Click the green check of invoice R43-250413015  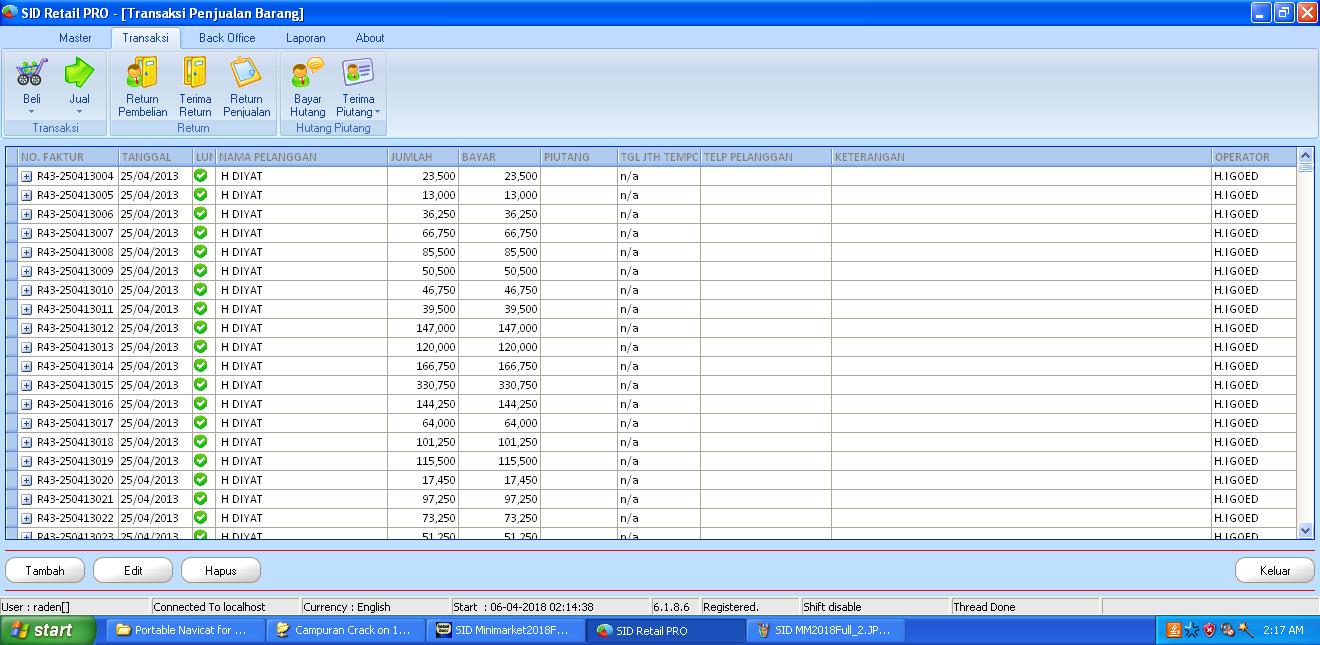pyautogui.click(x=200, y=384)
